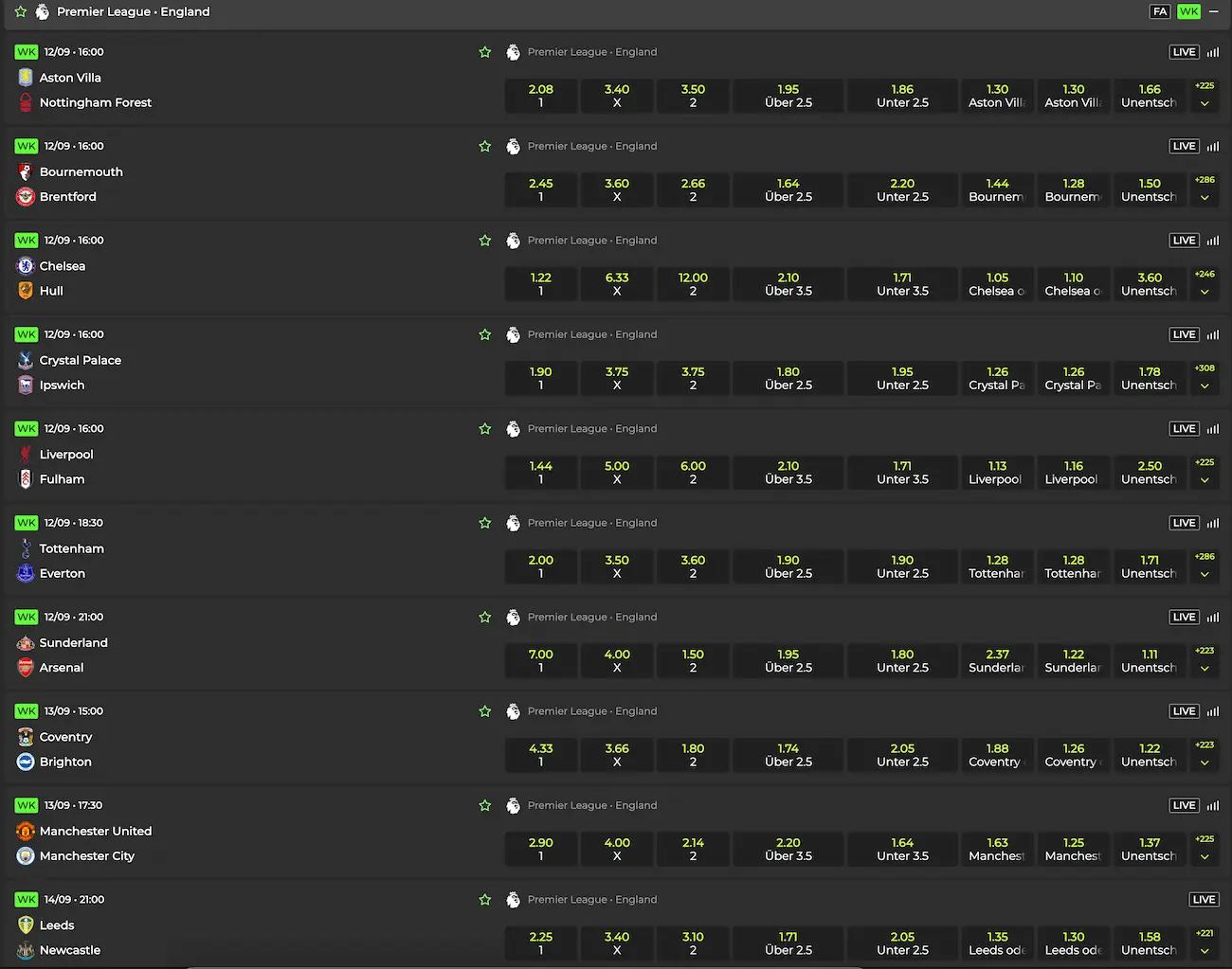
Task: View statistics icon for Coventry vs Brighton
Action: coord(1213,711)
